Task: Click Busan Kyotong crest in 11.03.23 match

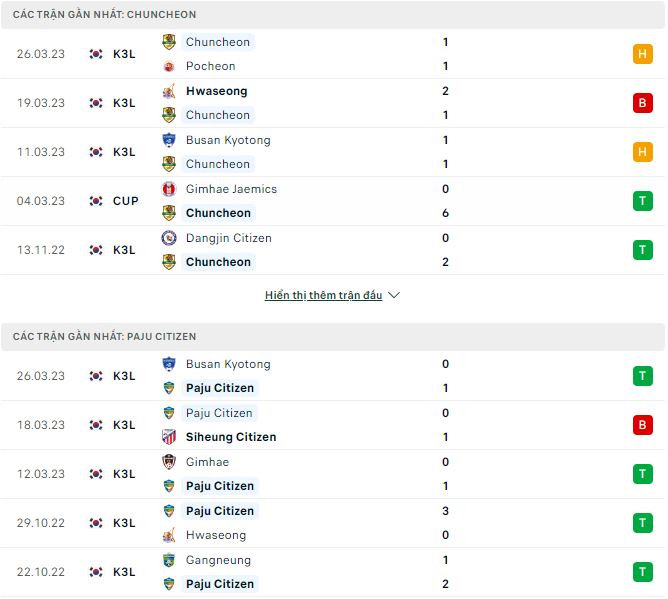Action: click(x=169, y=140)
